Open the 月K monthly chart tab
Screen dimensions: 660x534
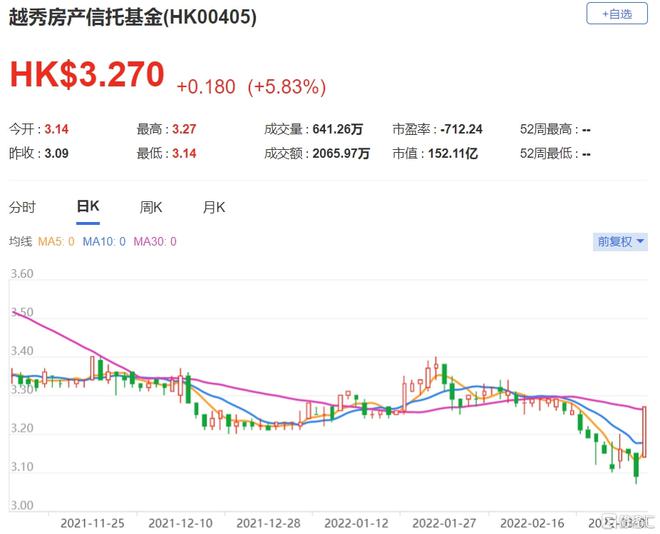coord(214,207)
